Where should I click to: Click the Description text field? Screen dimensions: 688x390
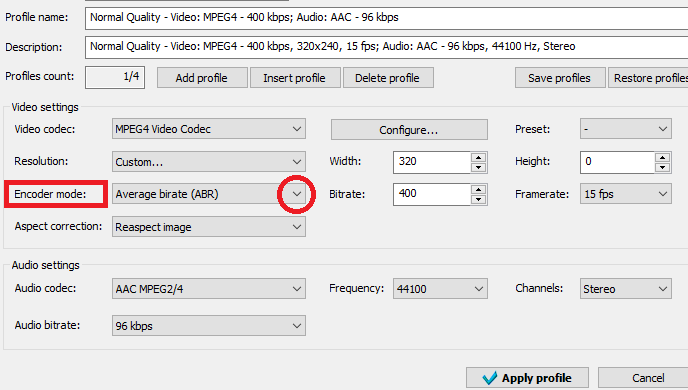(386, 47)
